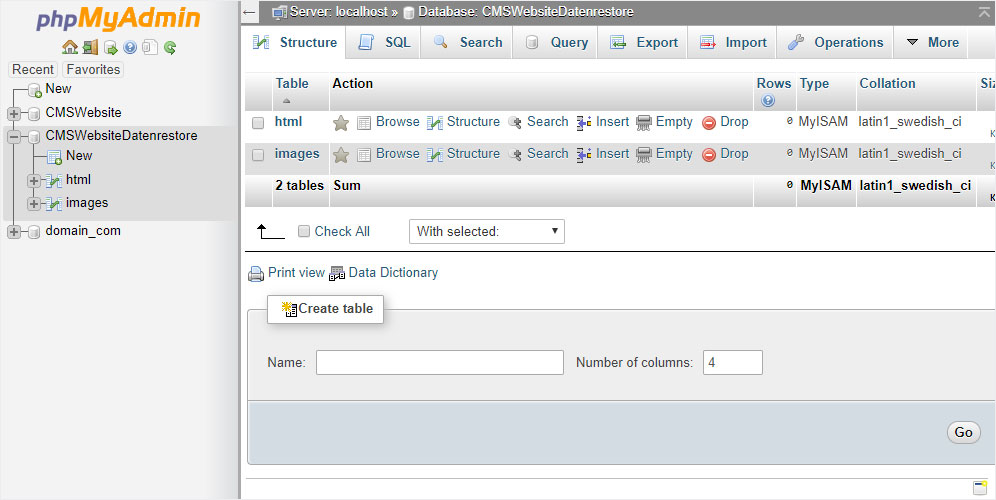The image size is (996, 500).
Task: Select domain_com in the database tree
Action: (x=83, y=231)
